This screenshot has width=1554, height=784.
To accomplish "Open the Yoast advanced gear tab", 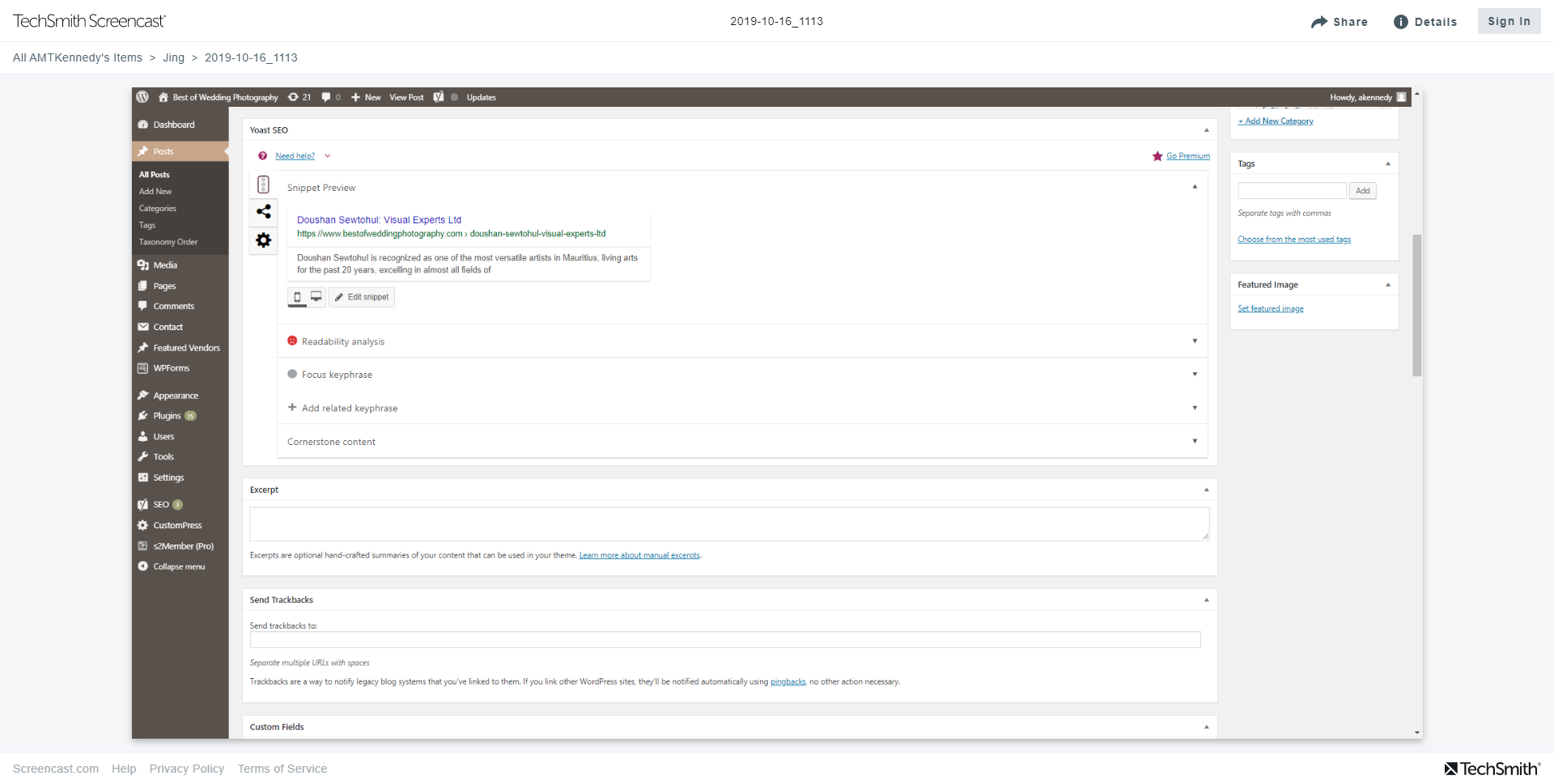I will (x=263, y=240).
